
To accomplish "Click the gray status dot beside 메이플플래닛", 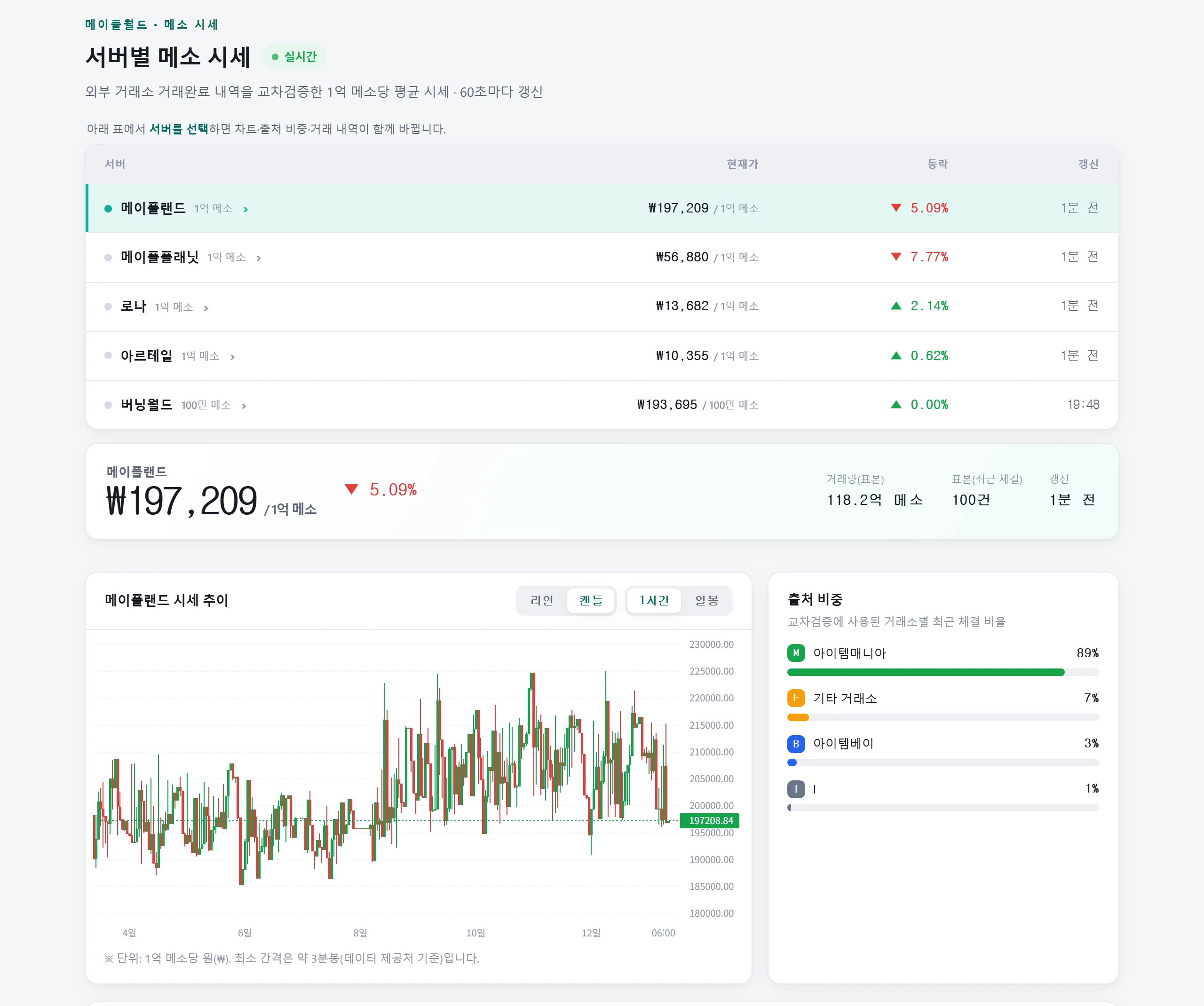I will (108, 257).
